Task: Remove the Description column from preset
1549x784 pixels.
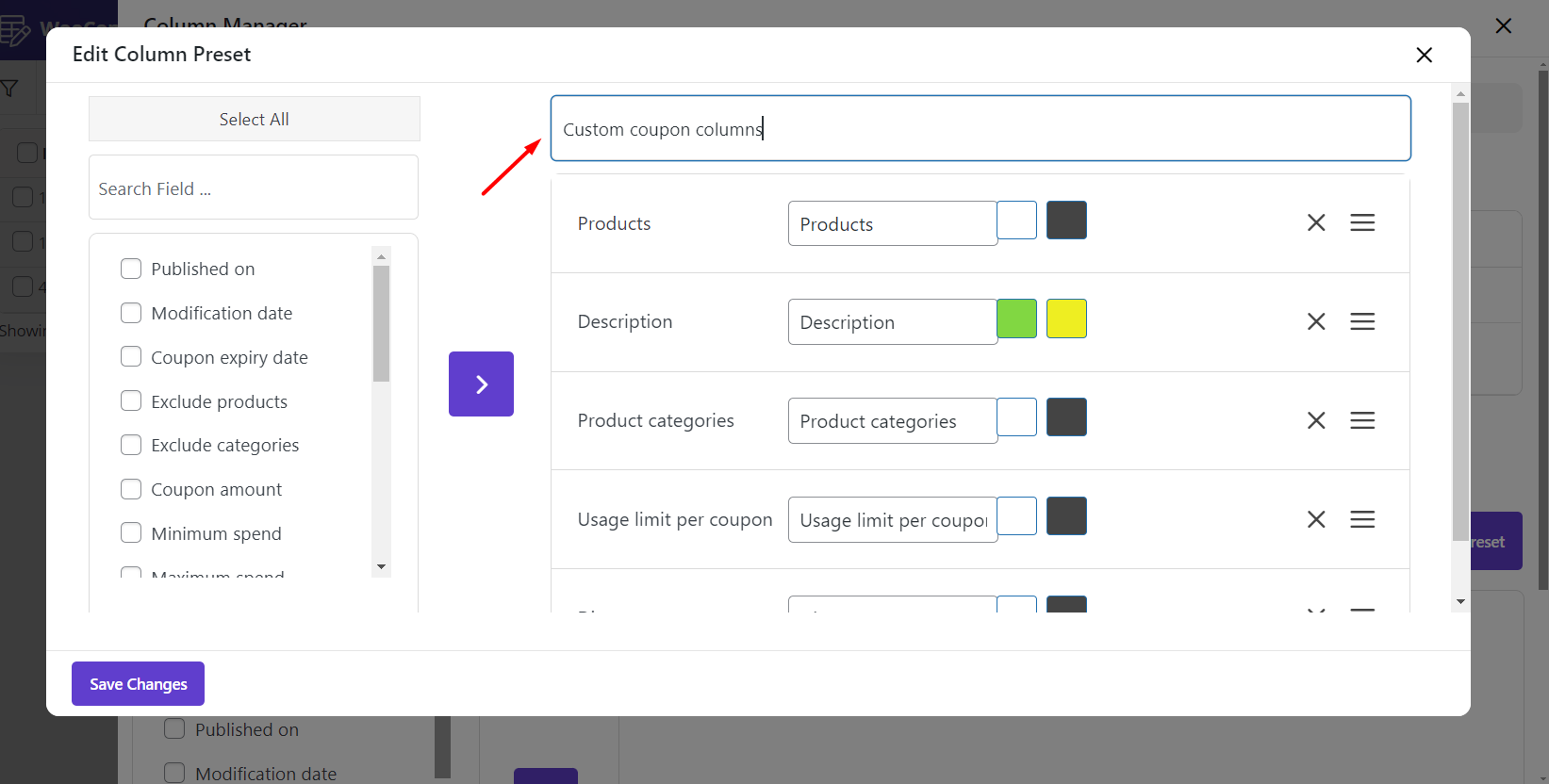Action: 1316,321
